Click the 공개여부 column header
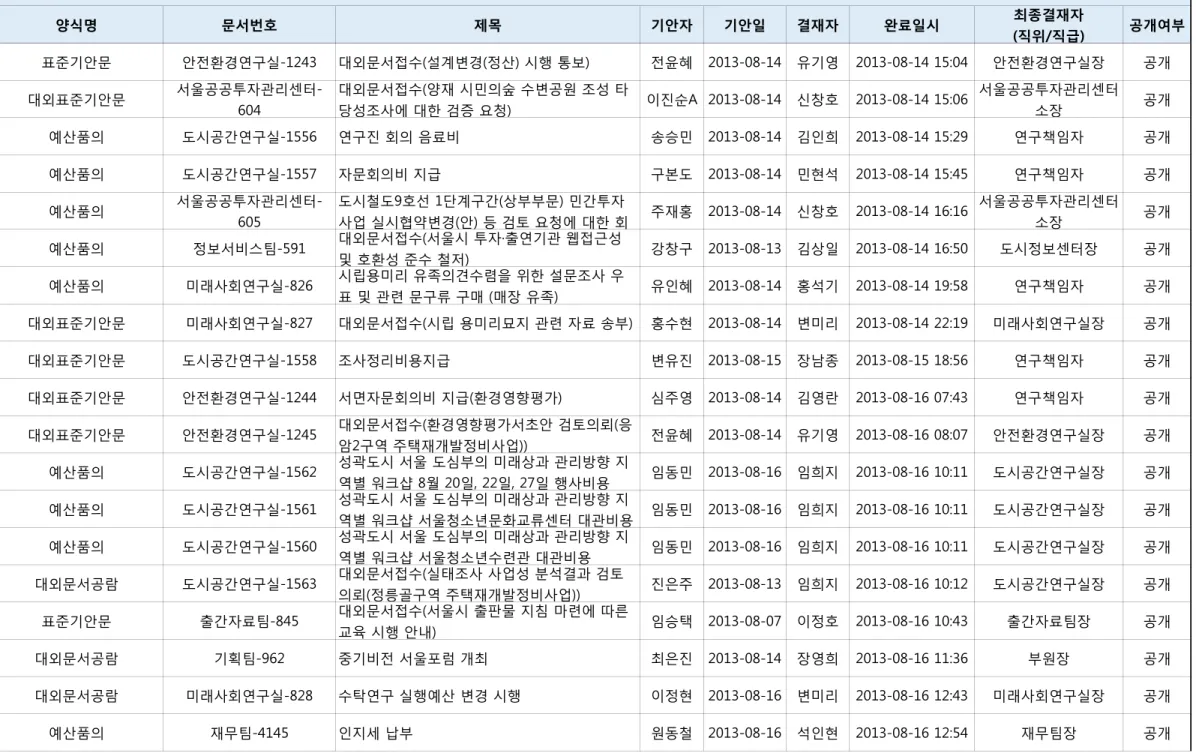 click(x=1157, y=25)
